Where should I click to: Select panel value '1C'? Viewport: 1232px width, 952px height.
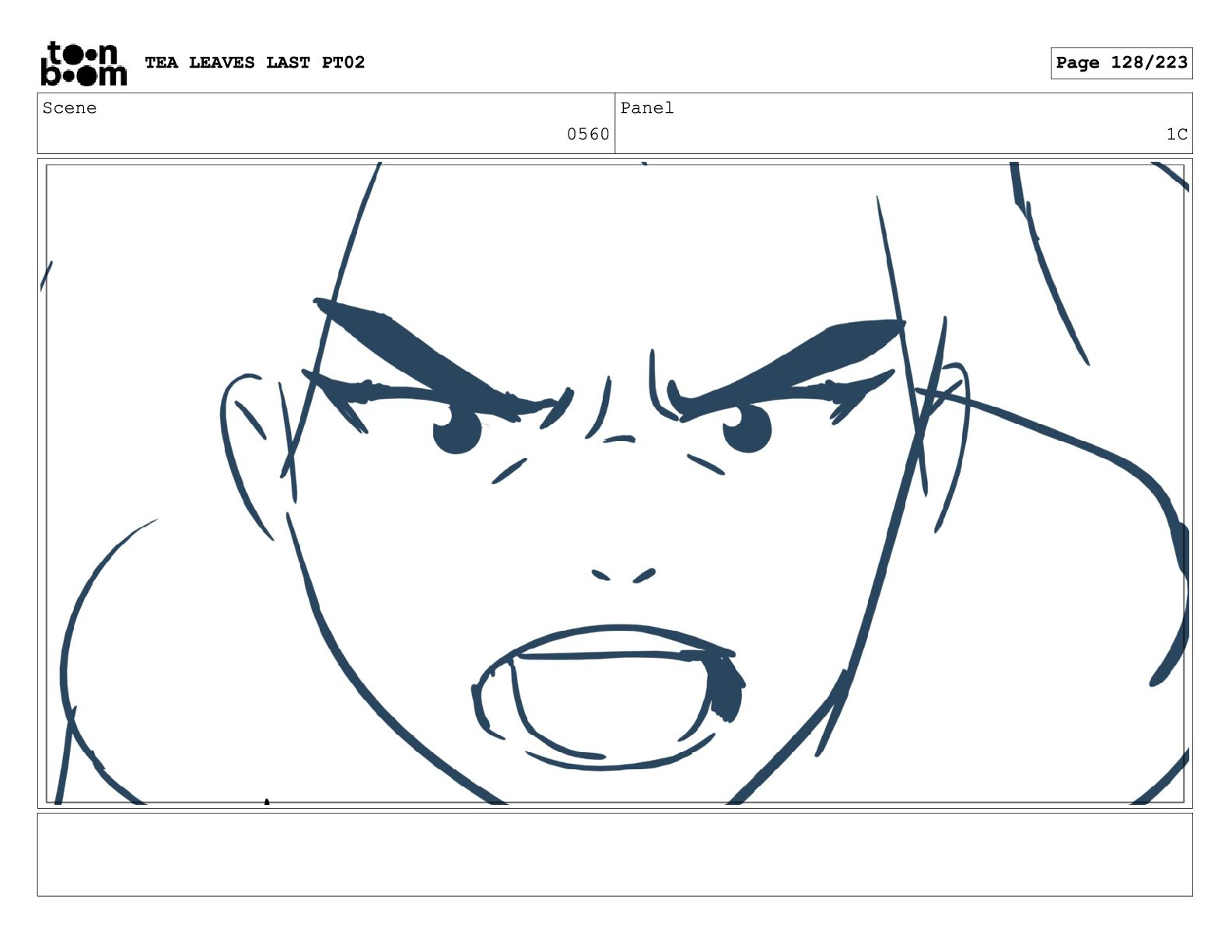click(1176, 135)
